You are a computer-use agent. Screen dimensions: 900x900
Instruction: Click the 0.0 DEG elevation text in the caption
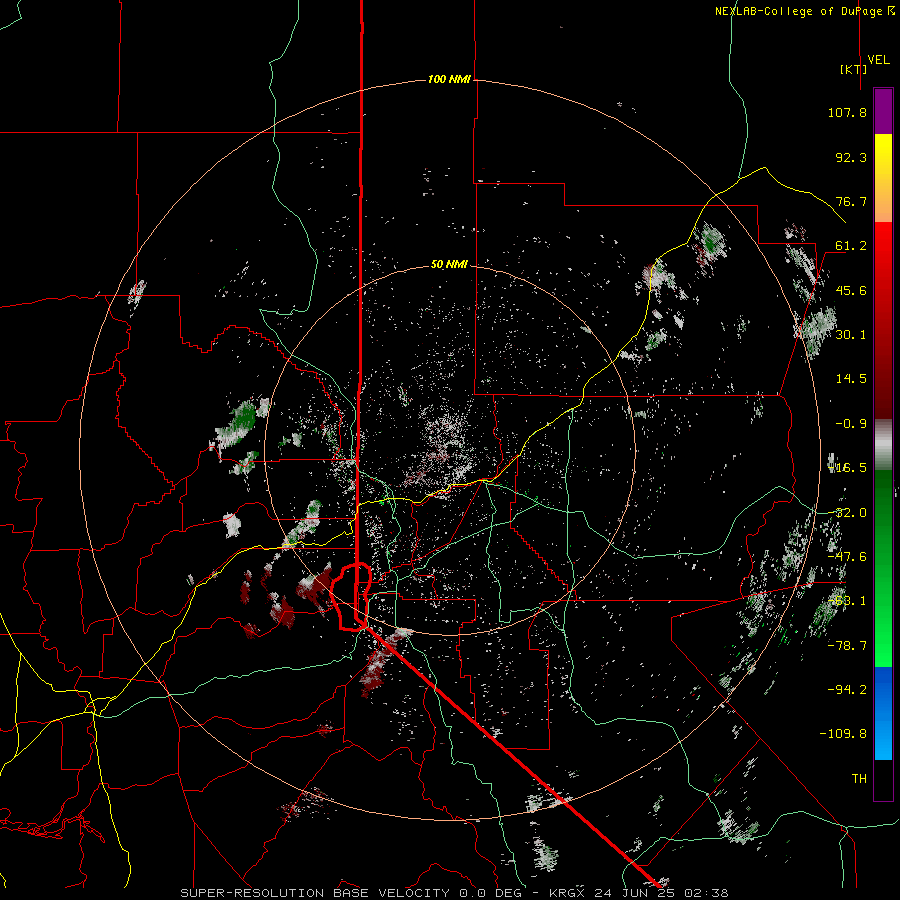click(x=492, y=893)
